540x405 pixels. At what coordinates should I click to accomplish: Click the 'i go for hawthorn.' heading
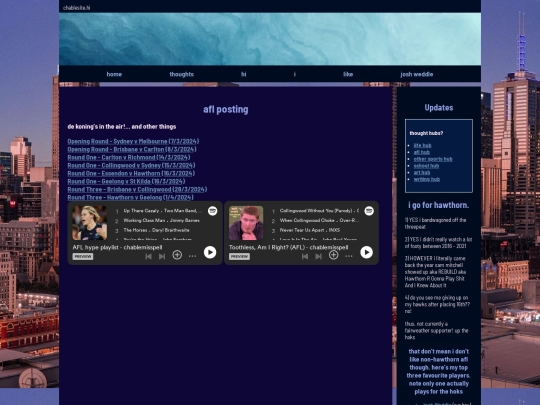coord(439,205)
